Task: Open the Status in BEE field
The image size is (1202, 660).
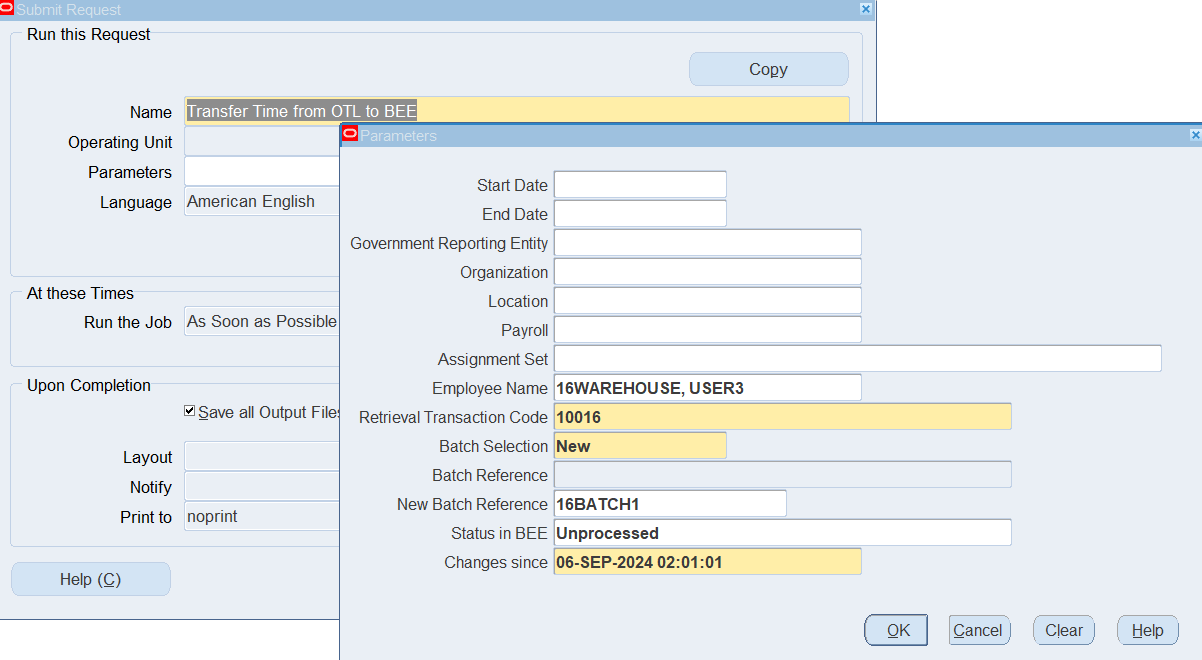Action: [782, 533]
